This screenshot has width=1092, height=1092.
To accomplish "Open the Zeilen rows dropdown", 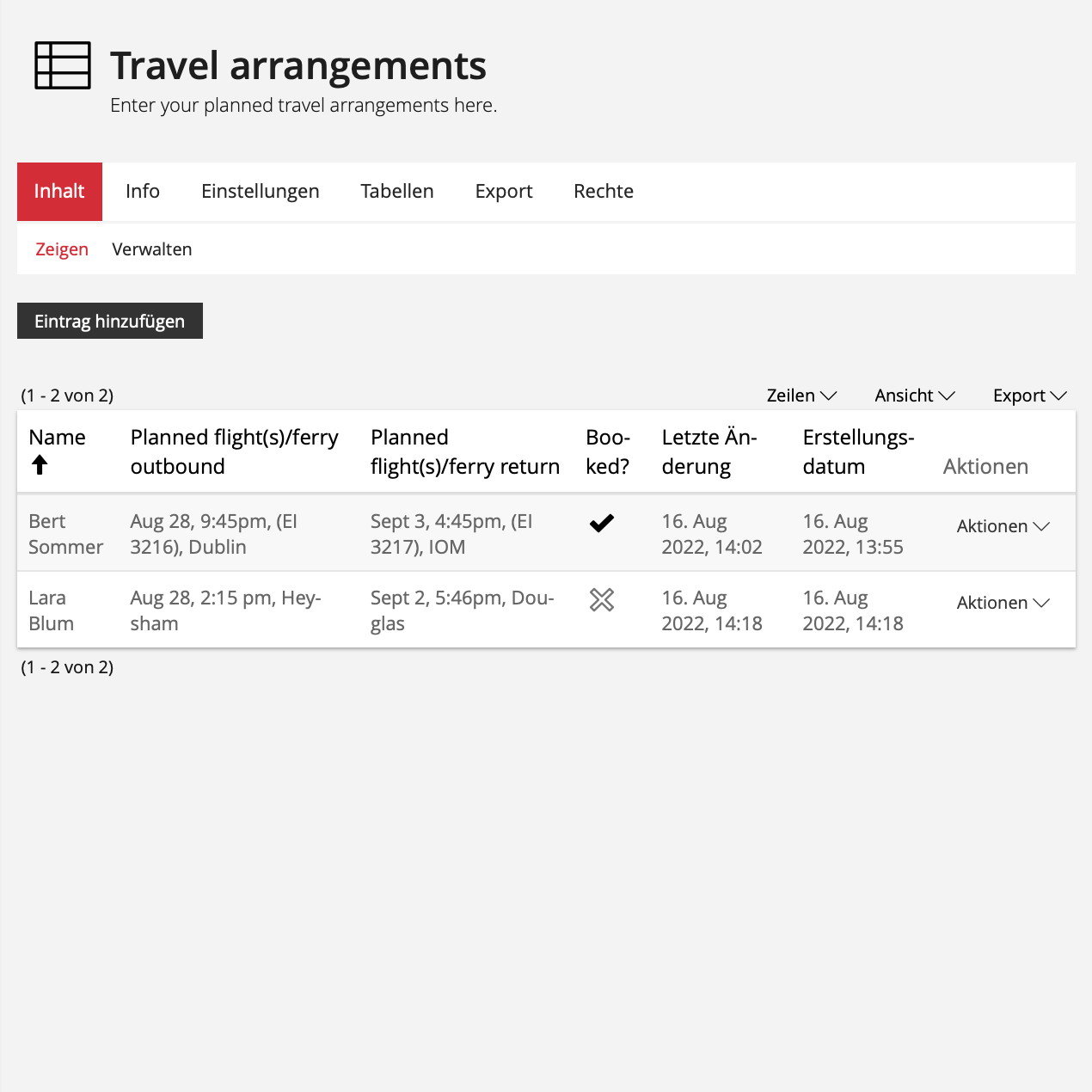I will (x=801, y=396).
